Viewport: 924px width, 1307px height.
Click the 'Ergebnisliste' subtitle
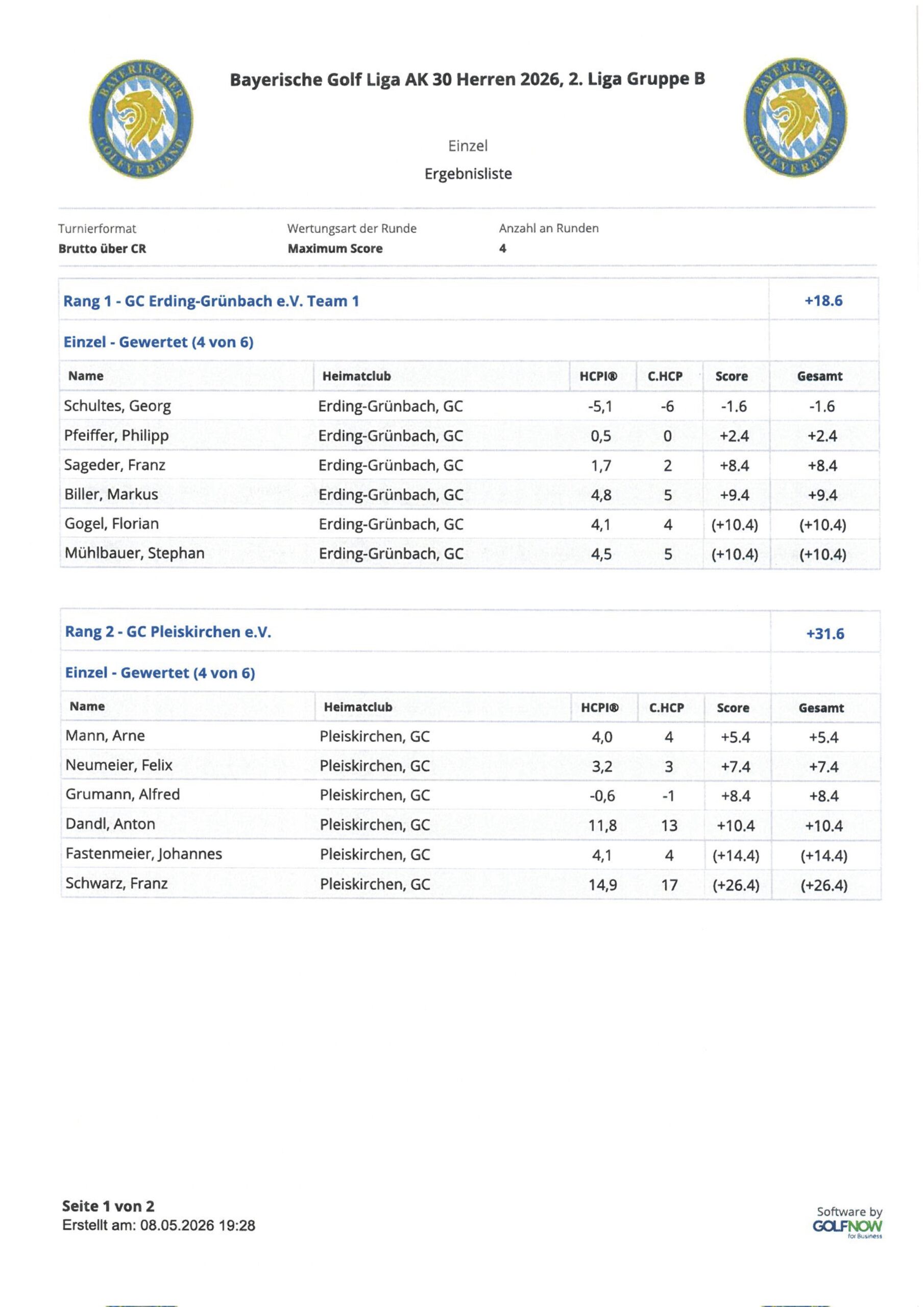[468, 174]
